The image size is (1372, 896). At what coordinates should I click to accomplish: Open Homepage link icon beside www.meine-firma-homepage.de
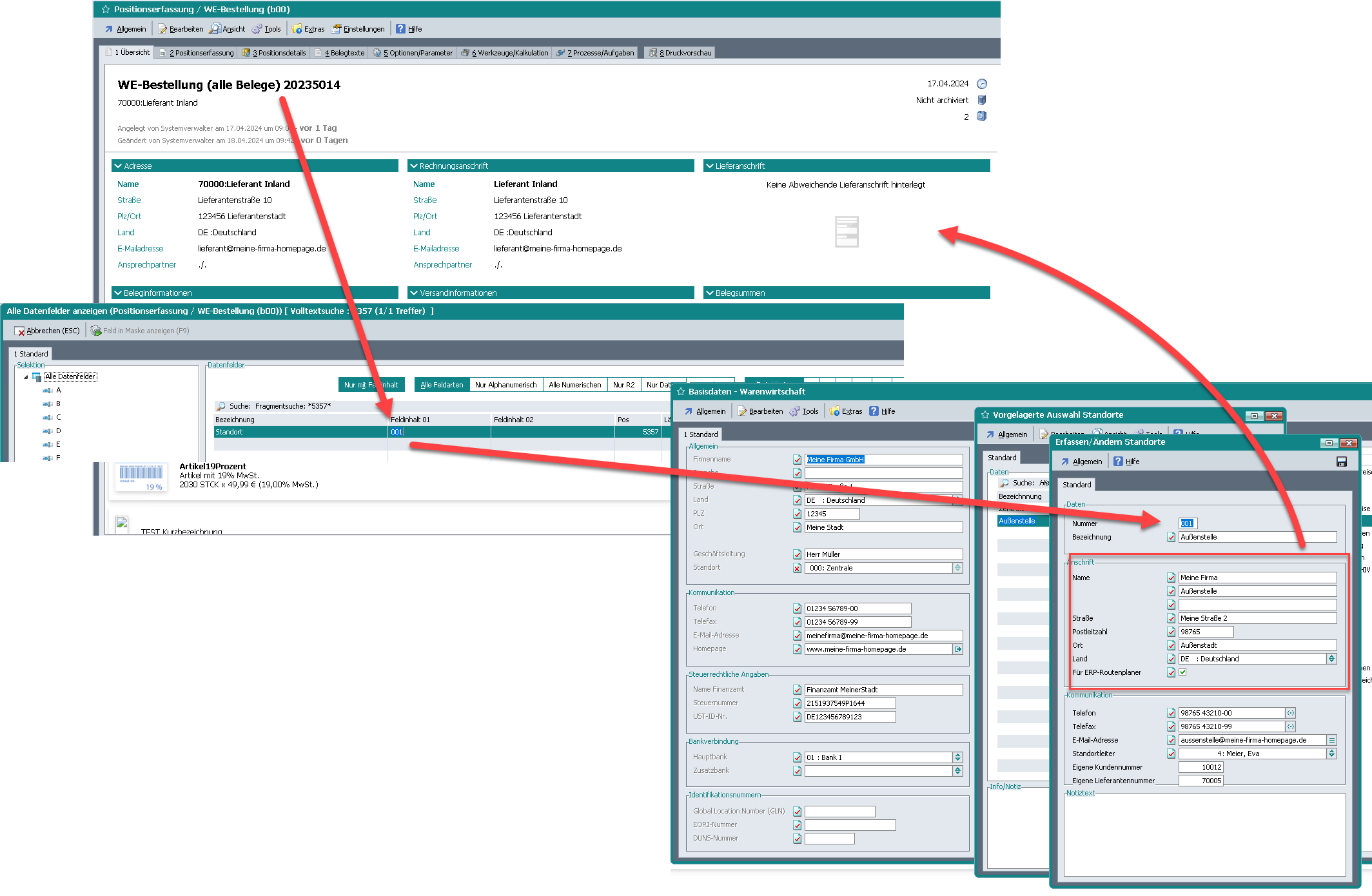(x=958, y=649)
